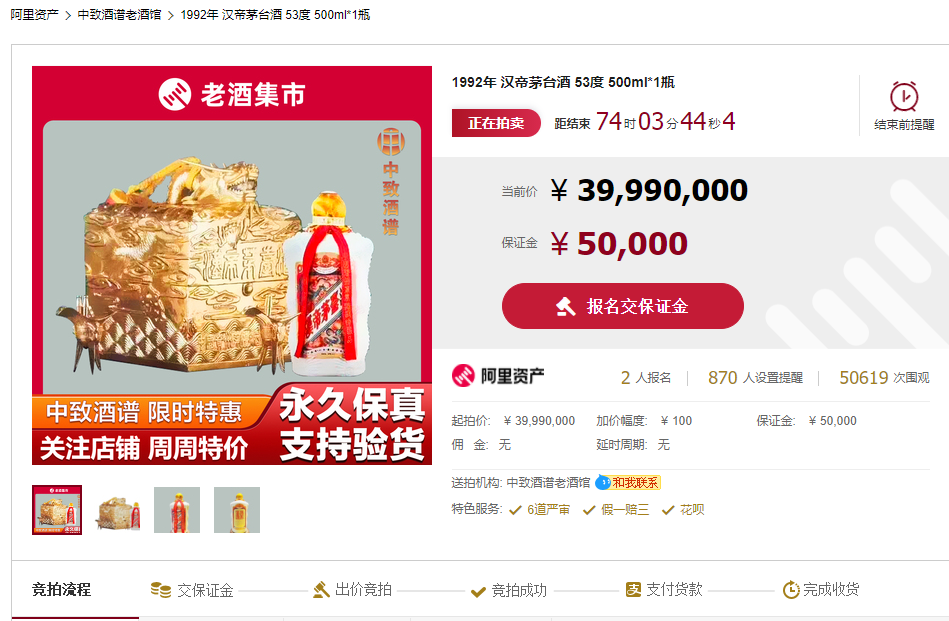Select the fourth bottle thumbnail
The height and width of the screenshot is (621, 949).
[x=237, y=510]
